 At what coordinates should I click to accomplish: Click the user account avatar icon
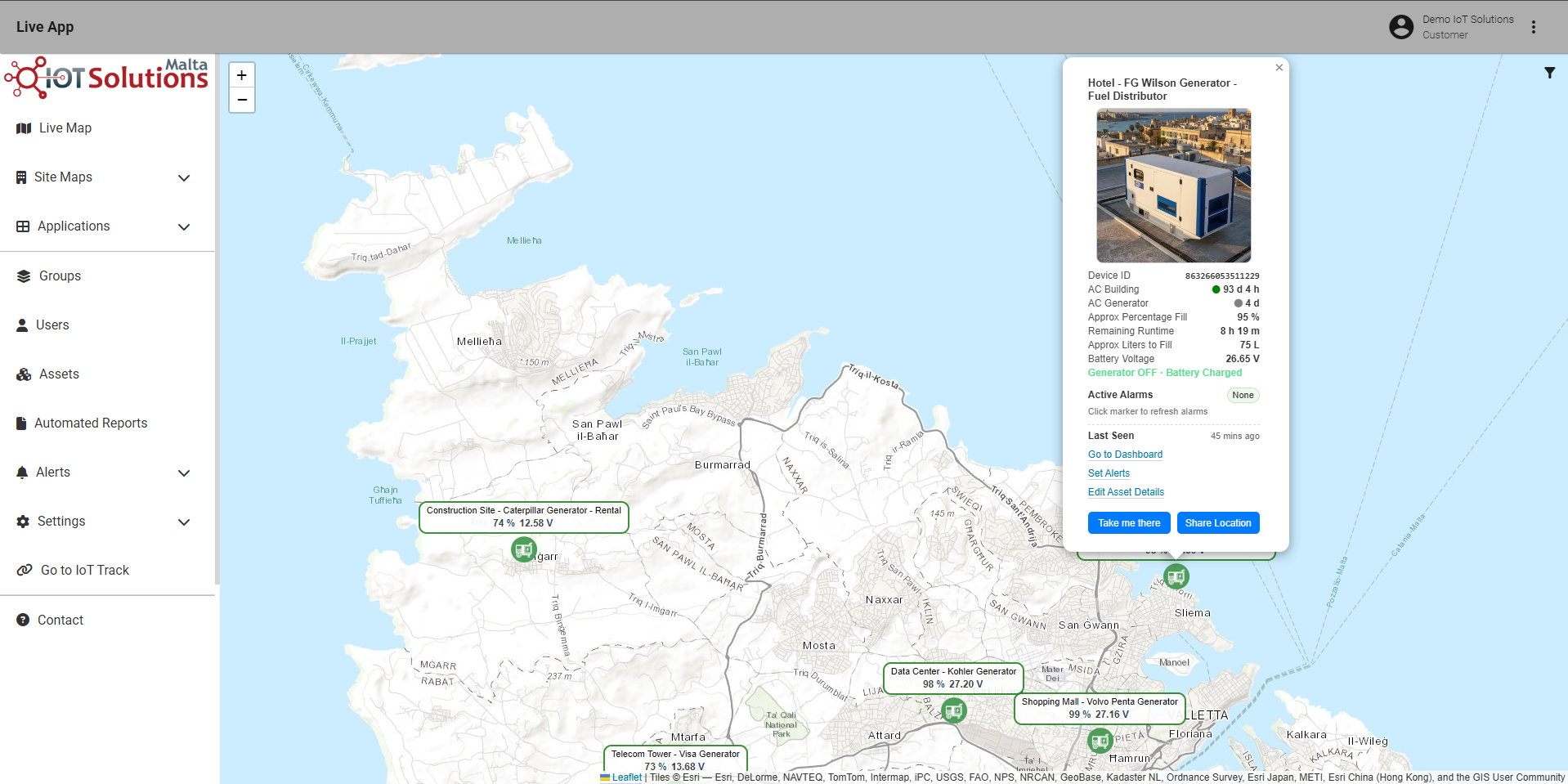pos(1401,27)
